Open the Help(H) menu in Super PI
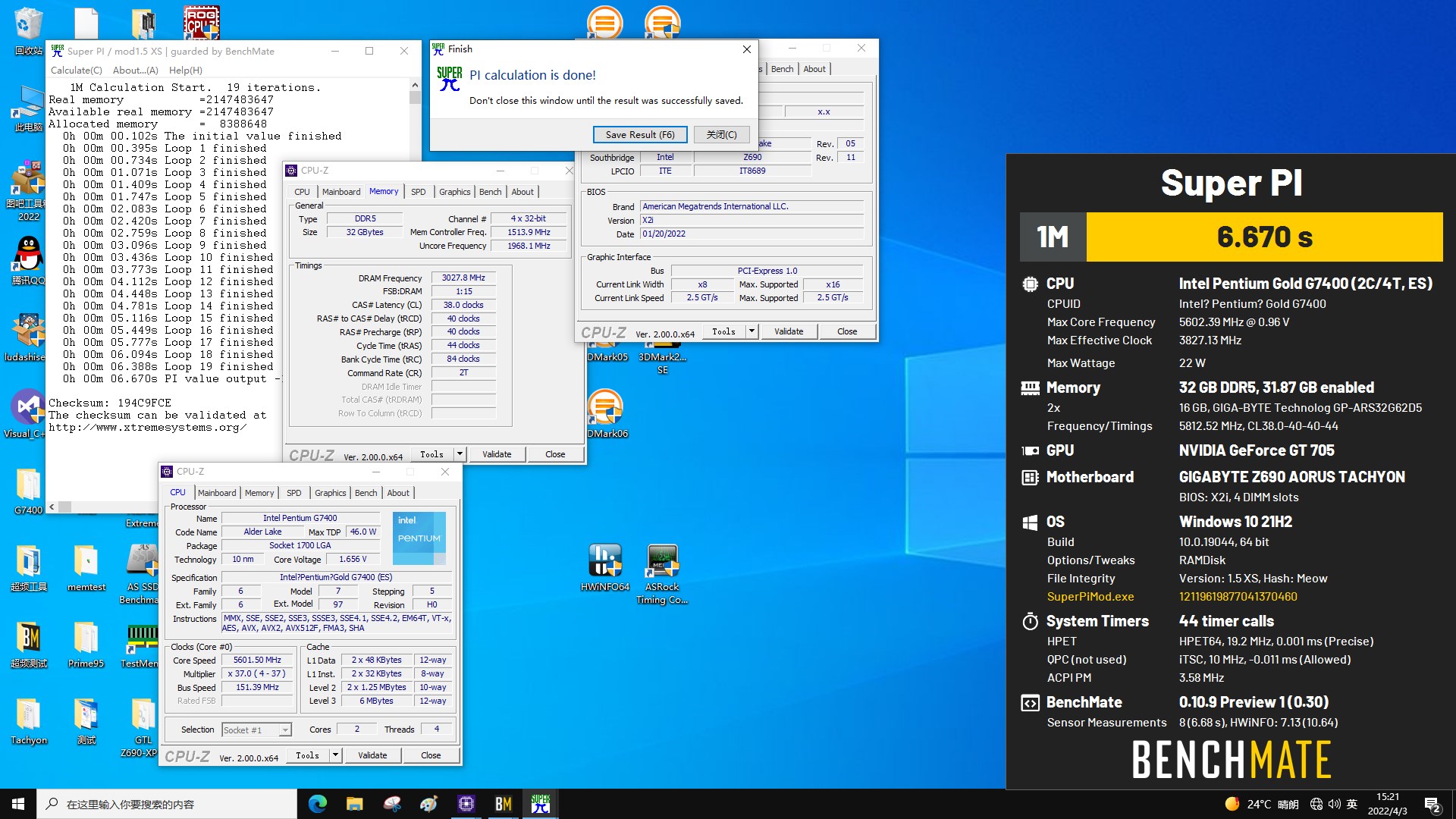This screenshot has height=819, width=1456. (186, 70)
